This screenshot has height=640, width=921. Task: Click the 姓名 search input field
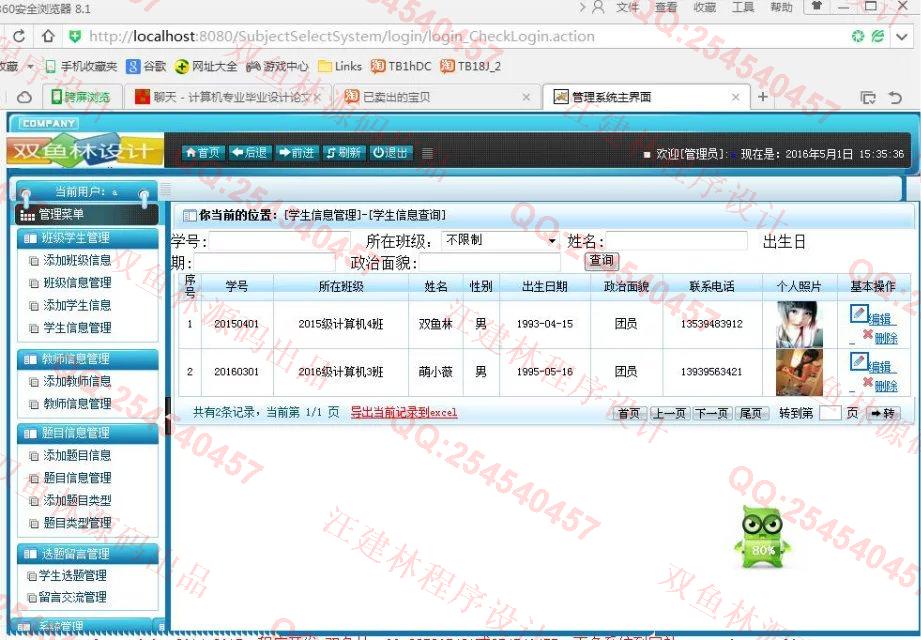point(677,241)
